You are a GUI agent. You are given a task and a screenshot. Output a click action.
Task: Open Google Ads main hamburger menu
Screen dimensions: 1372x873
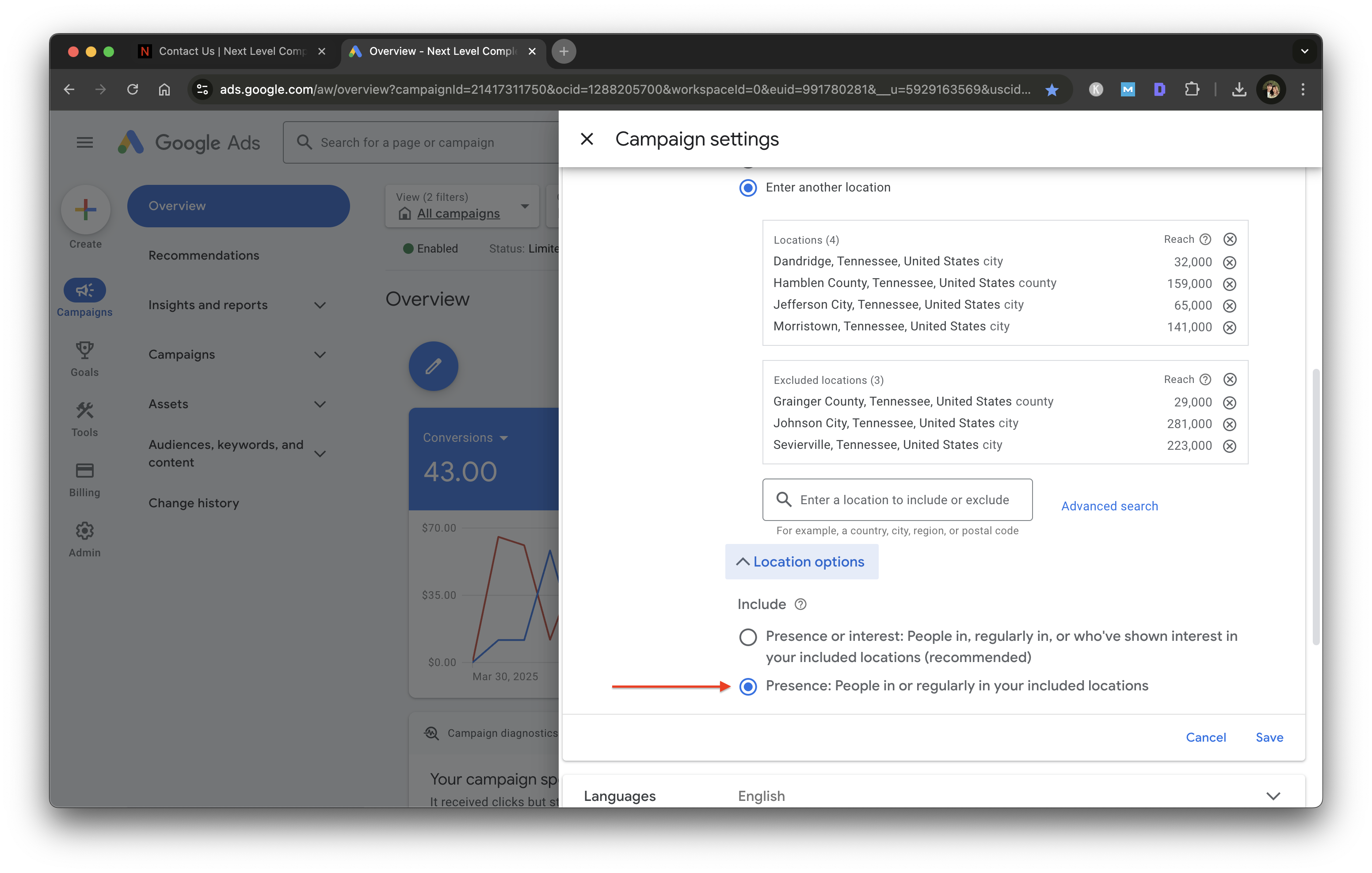(x=84, y=142)
